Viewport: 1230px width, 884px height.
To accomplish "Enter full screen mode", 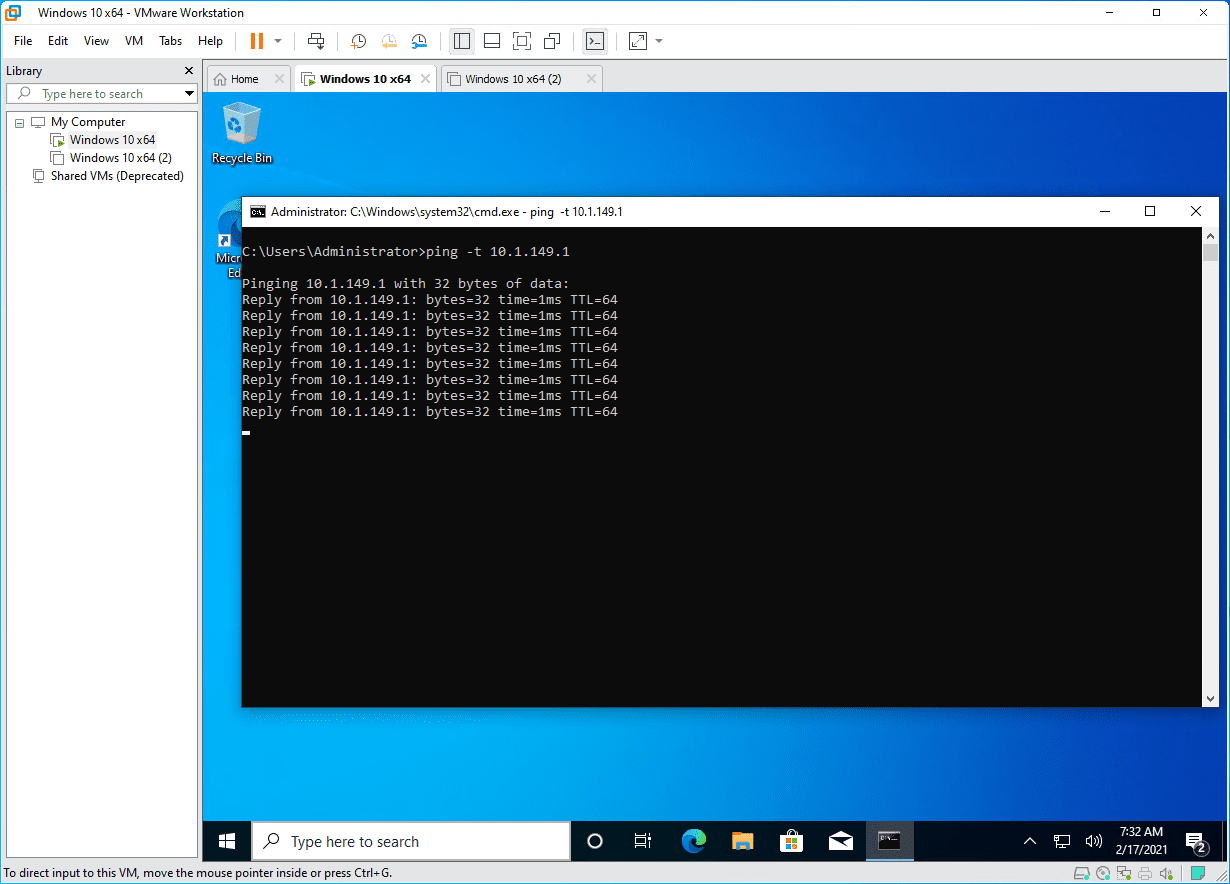I will click(521, 41).
